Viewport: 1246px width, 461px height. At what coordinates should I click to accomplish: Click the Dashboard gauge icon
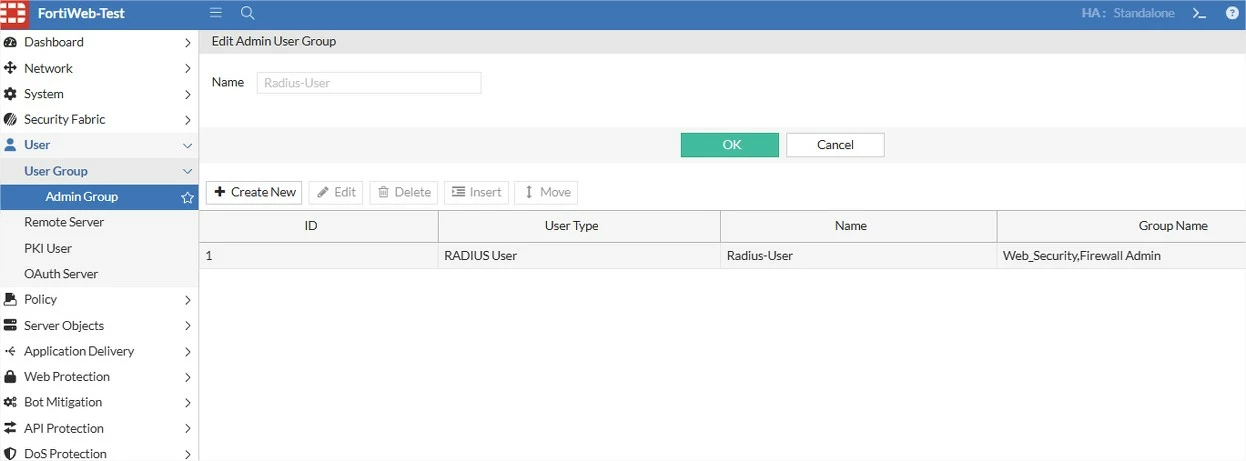point(11,42)
